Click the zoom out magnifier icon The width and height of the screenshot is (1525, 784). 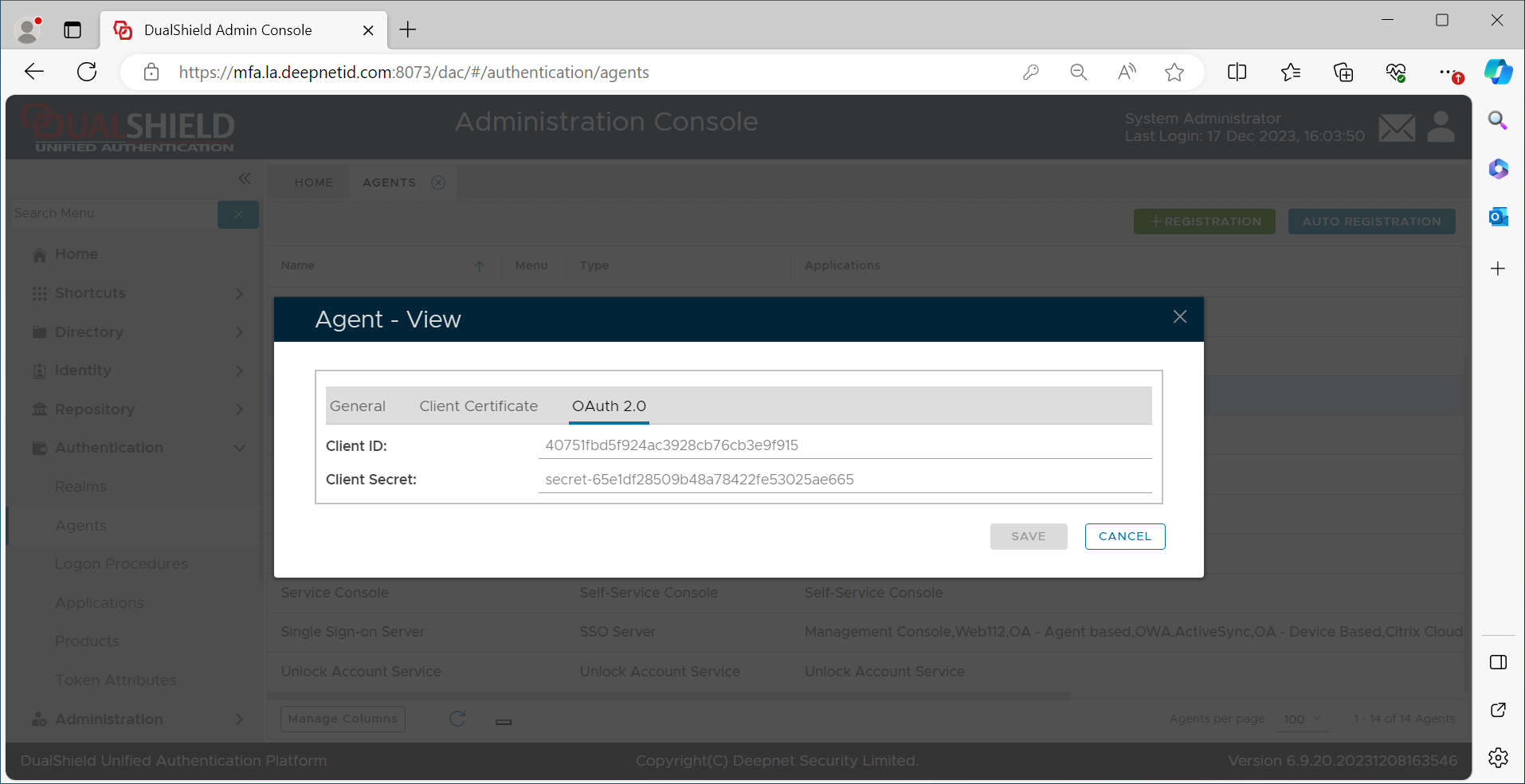point(1078,73)
